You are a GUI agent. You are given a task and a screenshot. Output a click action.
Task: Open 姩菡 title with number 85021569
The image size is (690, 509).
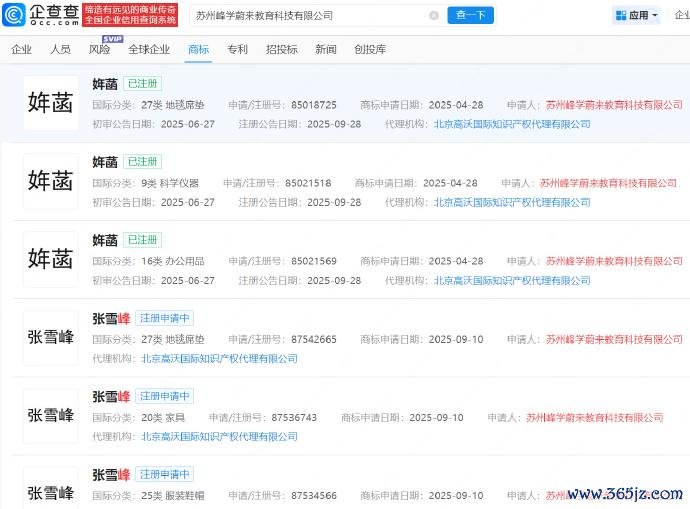[x=105, y=240]
